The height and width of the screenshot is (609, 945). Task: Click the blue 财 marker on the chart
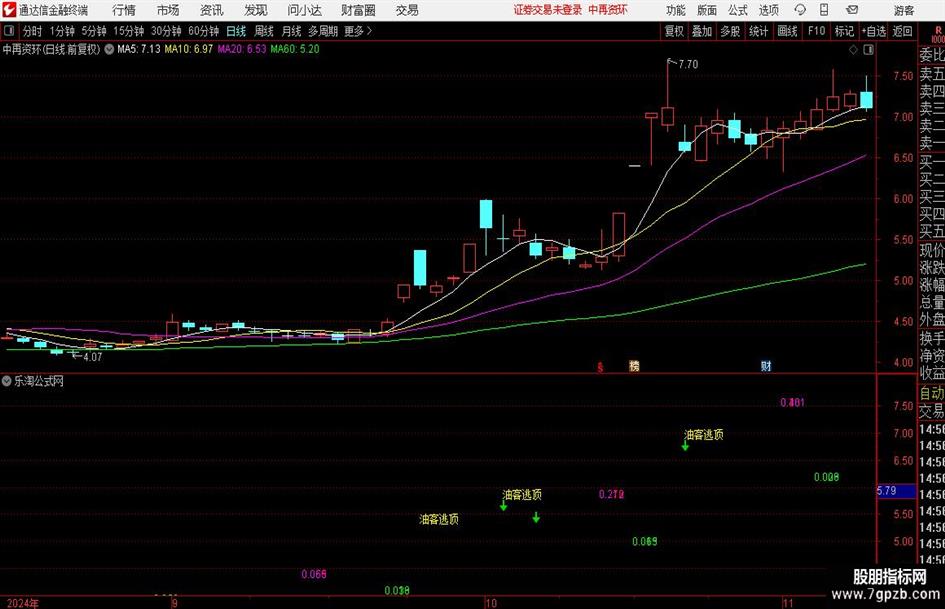point(766,365)
